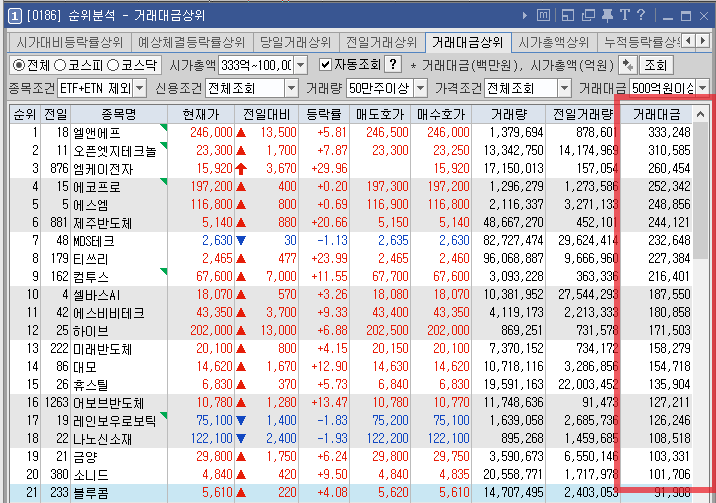
Task: Open the 시가총액 range dropdown
Action: pyautogui.click(x=300, y=65)
